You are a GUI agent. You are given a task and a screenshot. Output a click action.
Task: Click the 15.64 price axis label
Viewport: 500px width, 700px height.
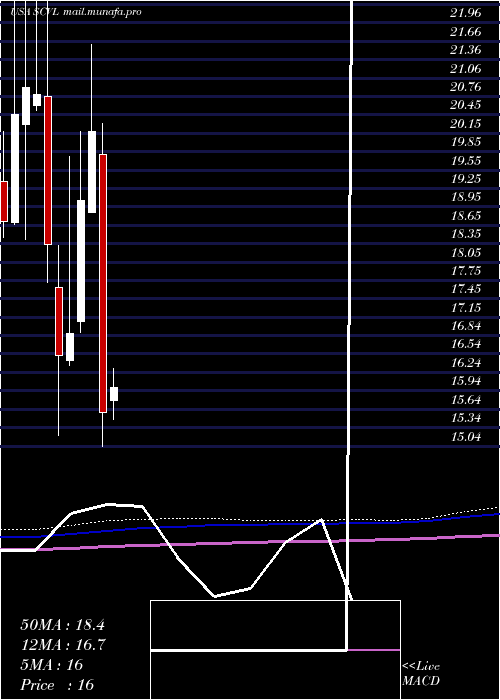click(466, 400)
